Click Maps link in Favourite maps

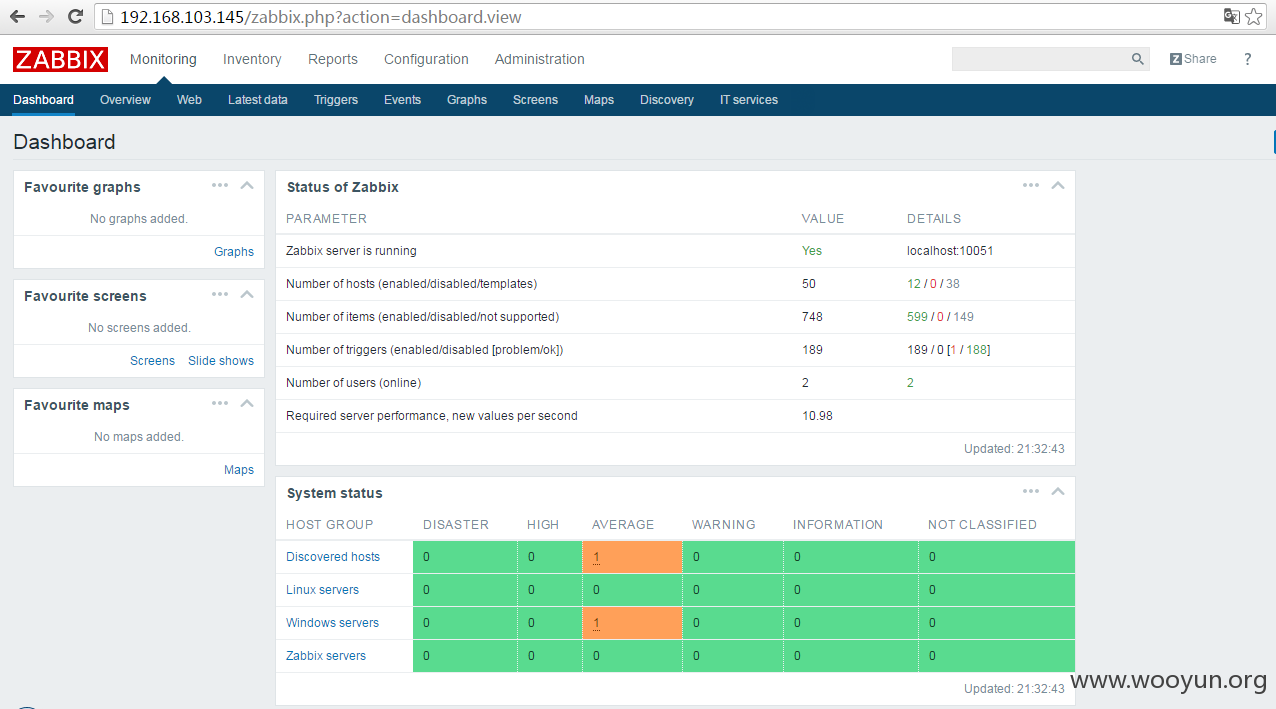[x=239, y=470]
